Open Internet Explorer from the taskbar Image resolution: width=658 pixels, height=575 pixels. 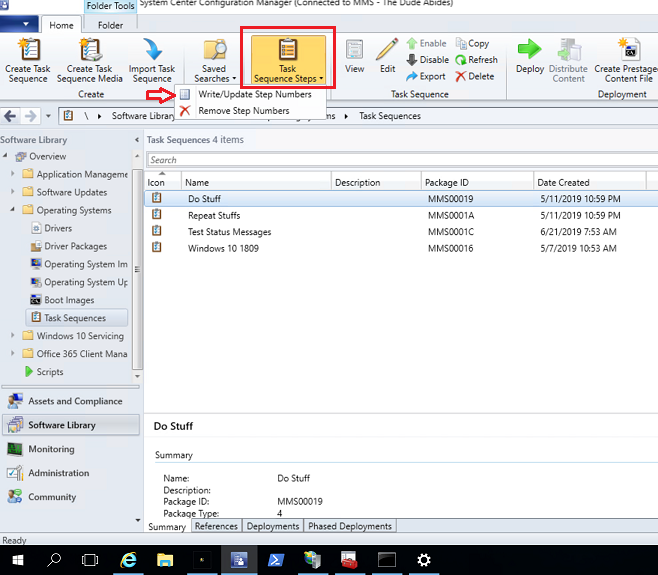point(128,560)
